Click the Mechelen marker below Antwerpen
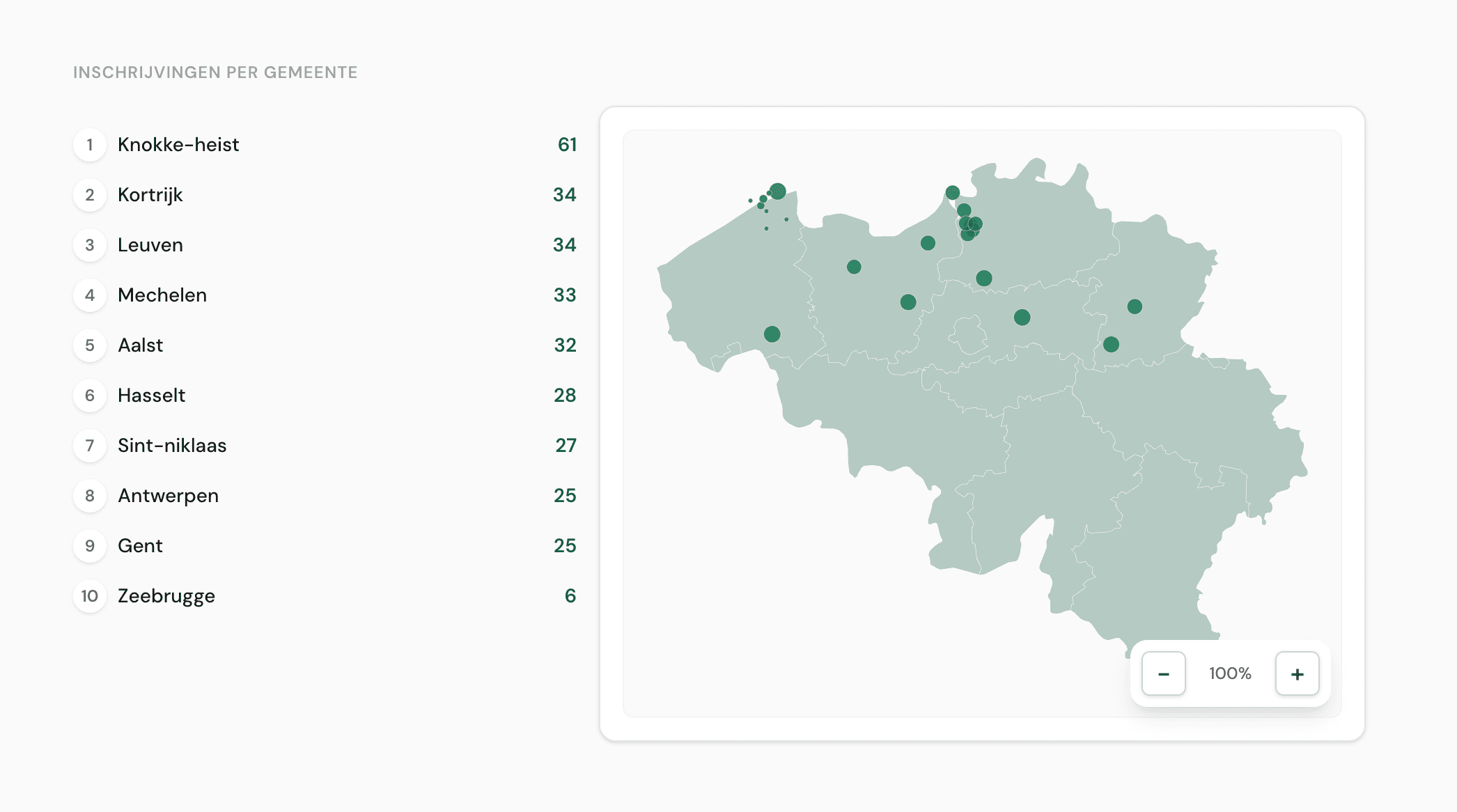Viewport: 1457px width, 812px height. (x=983, y=279)
